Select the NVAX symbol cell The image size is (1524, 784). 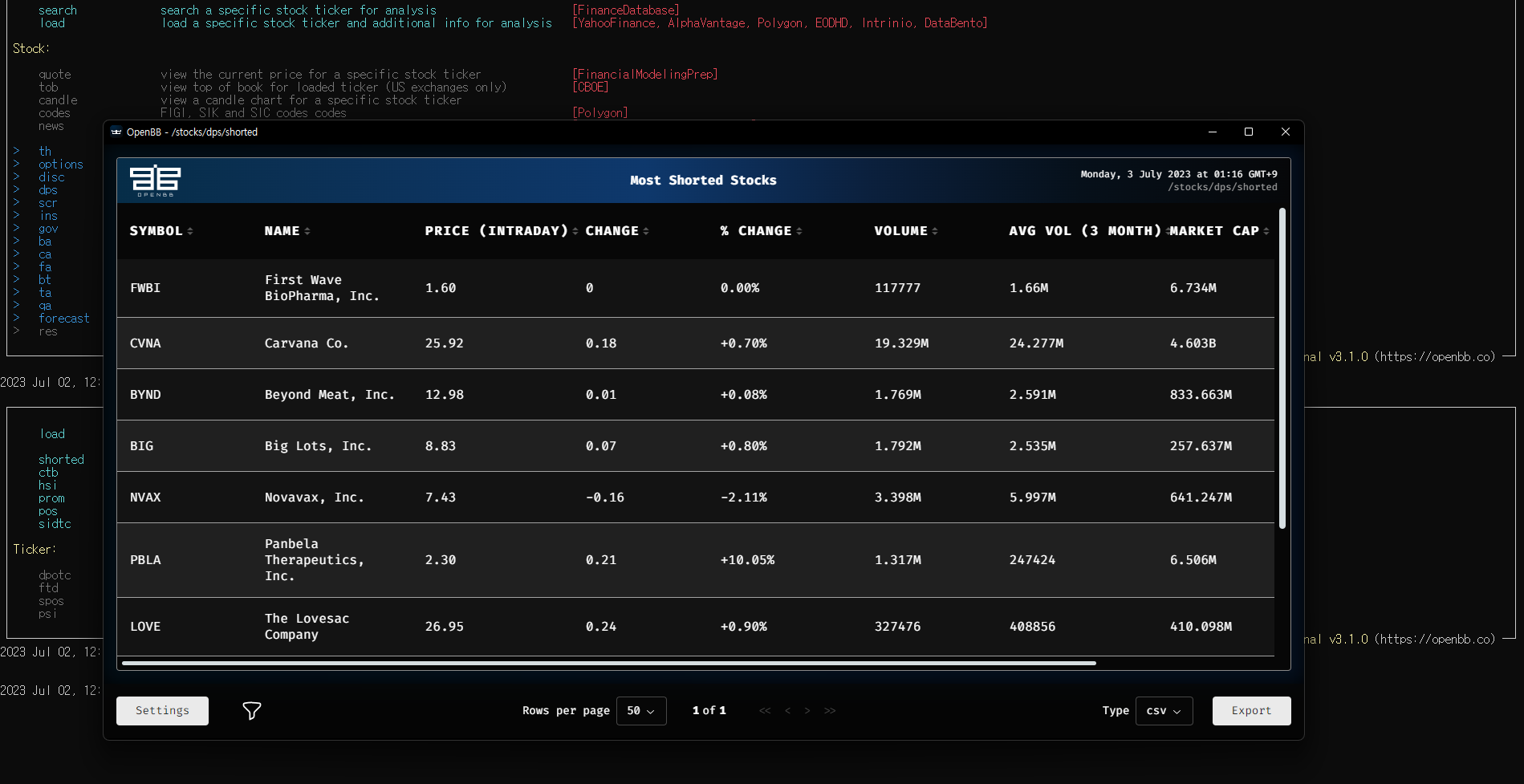tap(145, 498)
